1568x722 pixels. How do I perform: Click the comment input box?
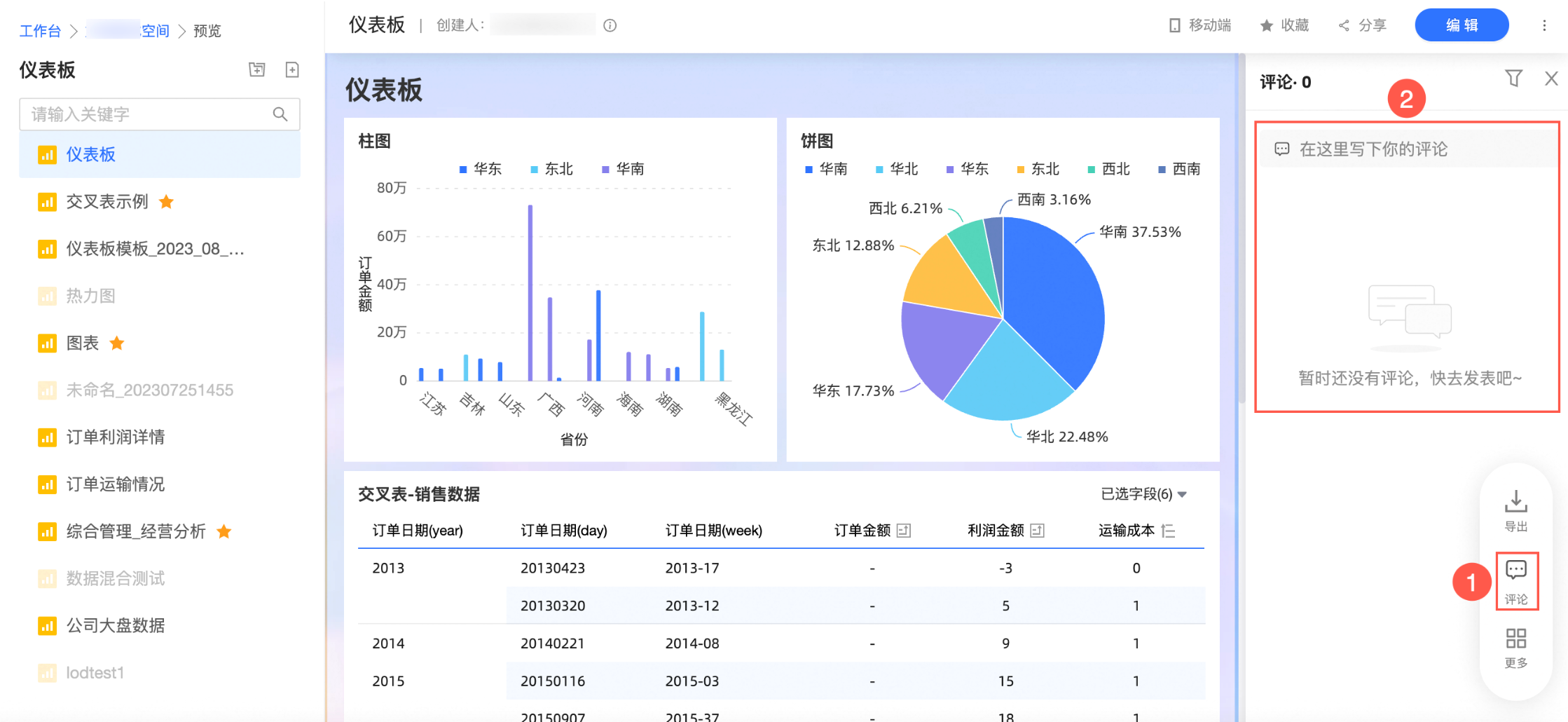1407,149
